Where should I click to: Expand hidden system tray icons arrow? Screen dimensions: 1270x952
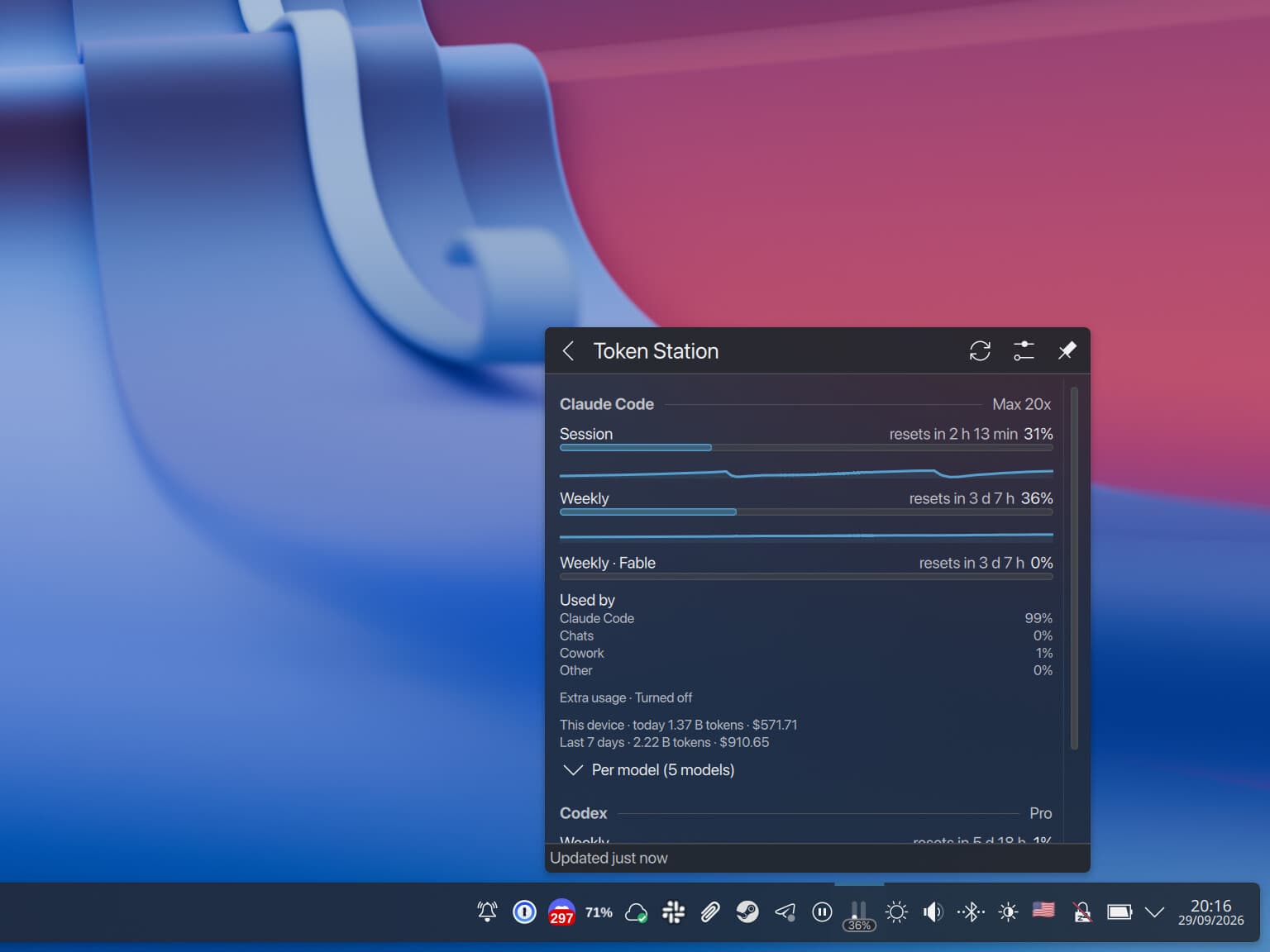(x=1155, y=912)
